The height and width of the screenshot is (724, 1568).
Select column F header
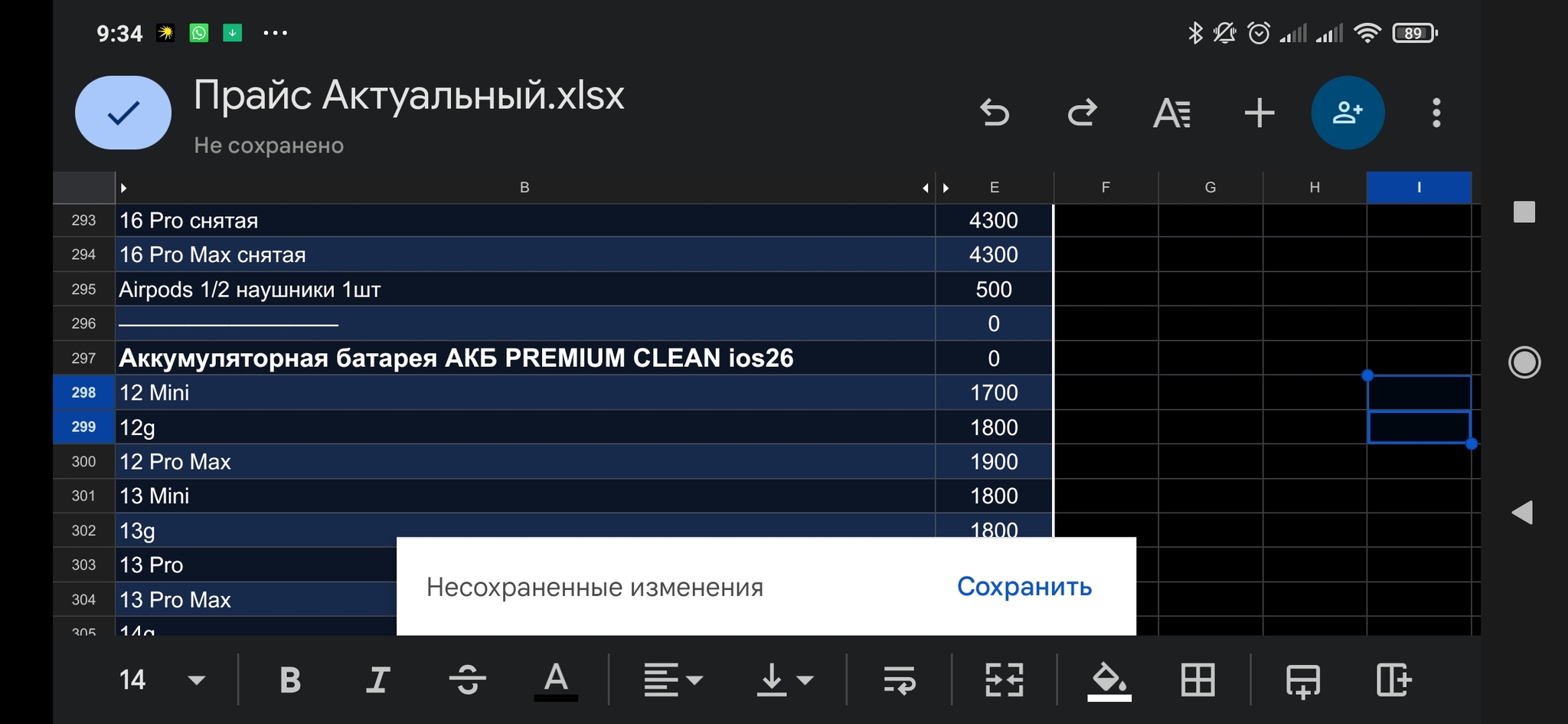pyautogui.click(x=1106, y=187)
